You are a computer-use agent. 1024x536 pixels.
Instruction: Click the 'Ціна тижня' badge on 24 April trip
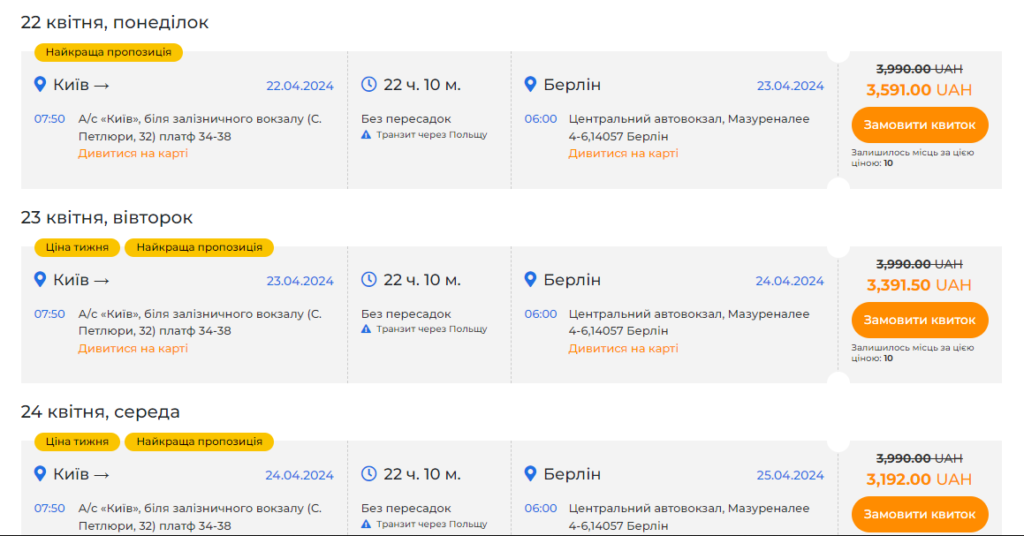77,441
